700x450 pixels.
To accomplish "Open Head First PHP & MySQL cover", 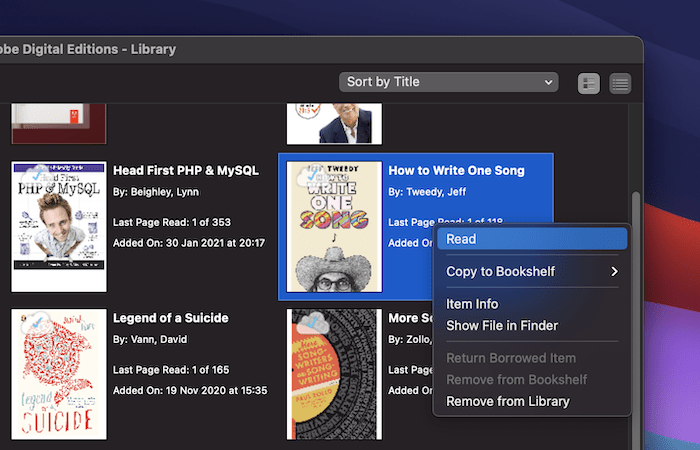I will click(59, 227).
